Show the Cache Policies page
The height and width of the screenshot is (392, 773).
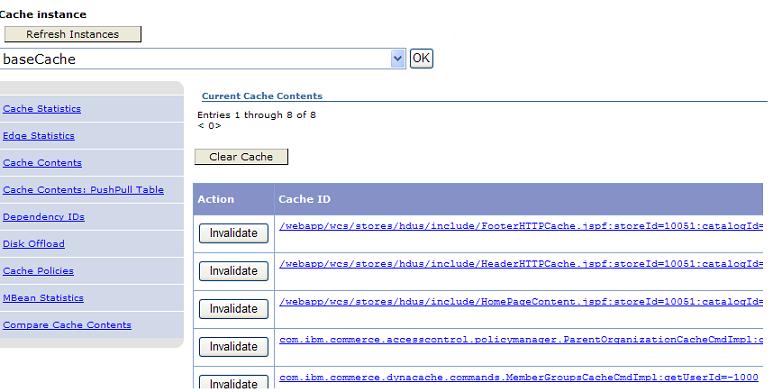tap(38, 271)
